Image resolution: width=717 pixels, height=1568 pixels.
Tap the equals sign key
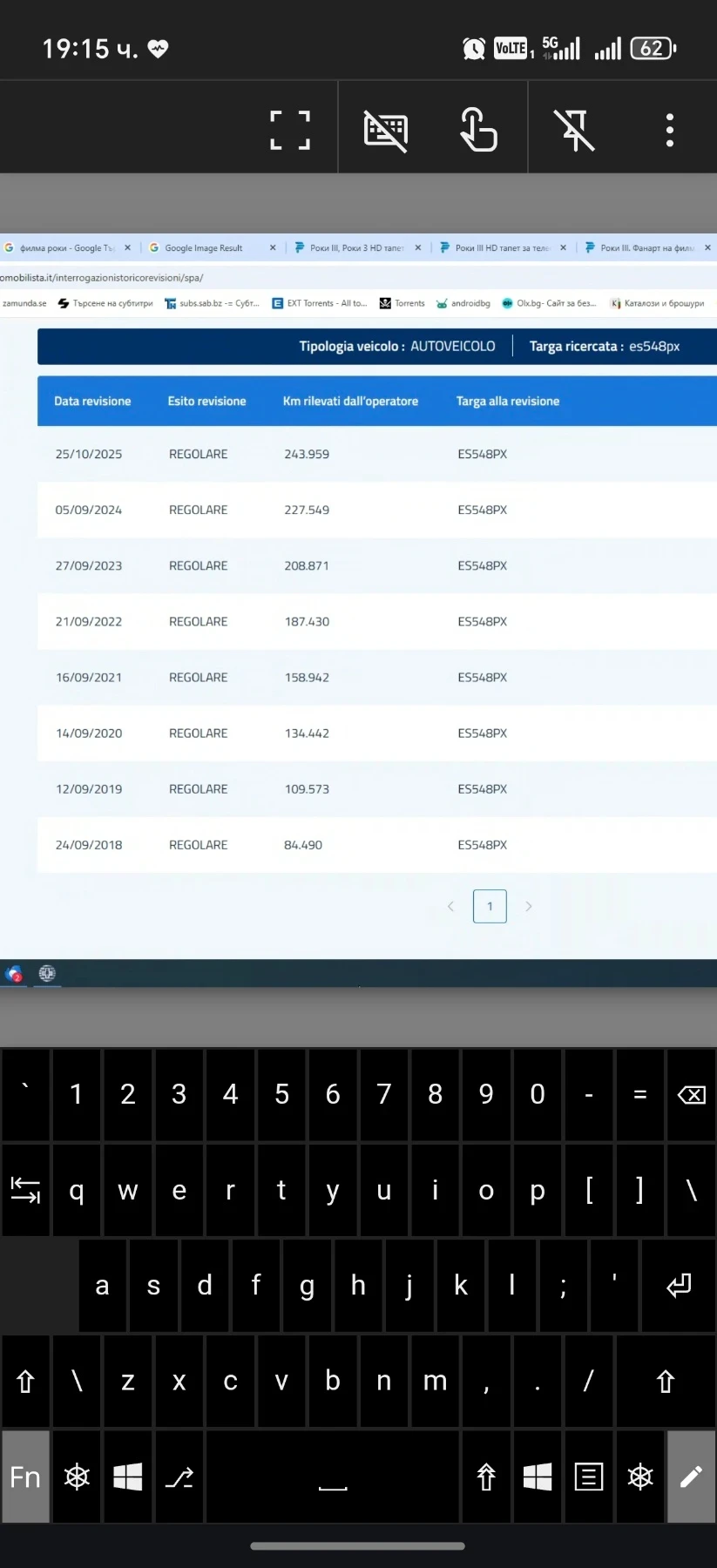point(640,1095)
